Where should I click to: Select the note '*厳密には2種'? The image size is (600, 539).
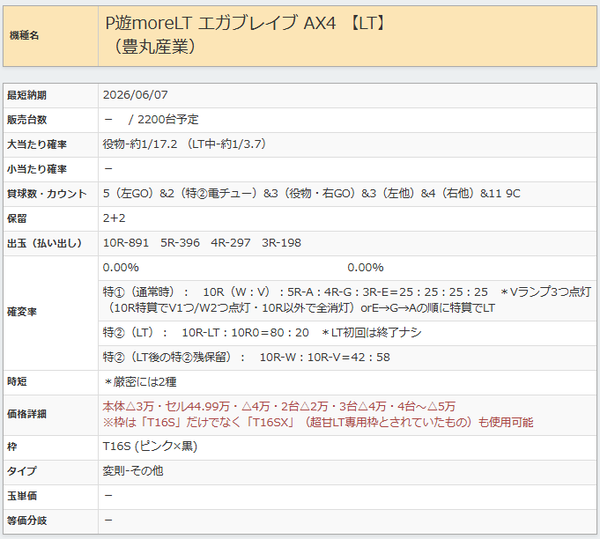pyautogui.click(x=140, y=382)
